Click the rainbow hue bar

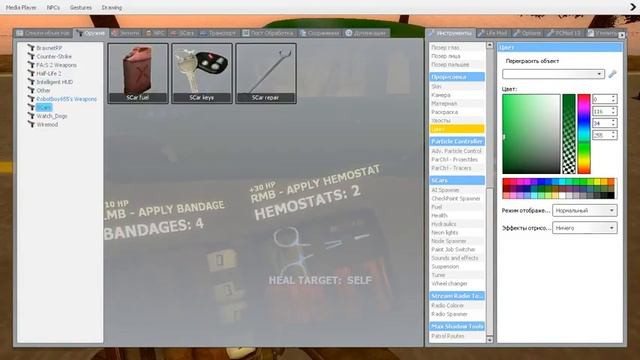pos(584,134)
